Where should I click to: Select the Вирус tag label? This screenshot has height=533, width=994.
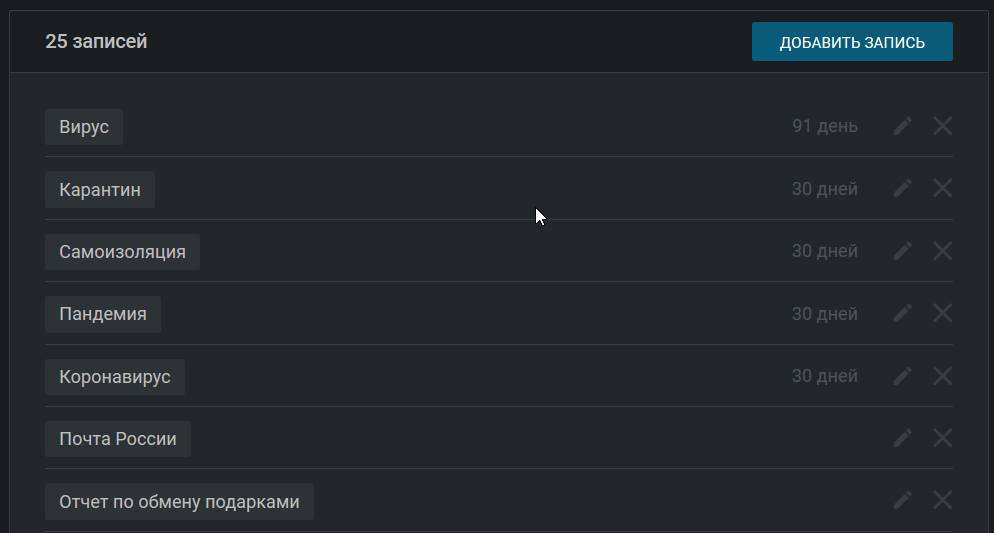[84, 127]
